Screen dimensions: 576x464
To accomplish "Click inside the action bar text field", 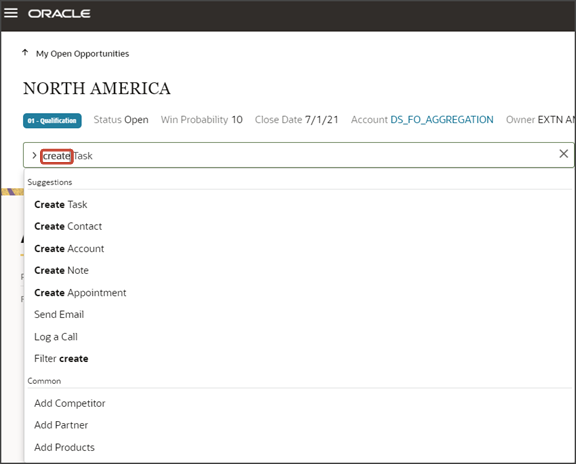I will 298,155.
